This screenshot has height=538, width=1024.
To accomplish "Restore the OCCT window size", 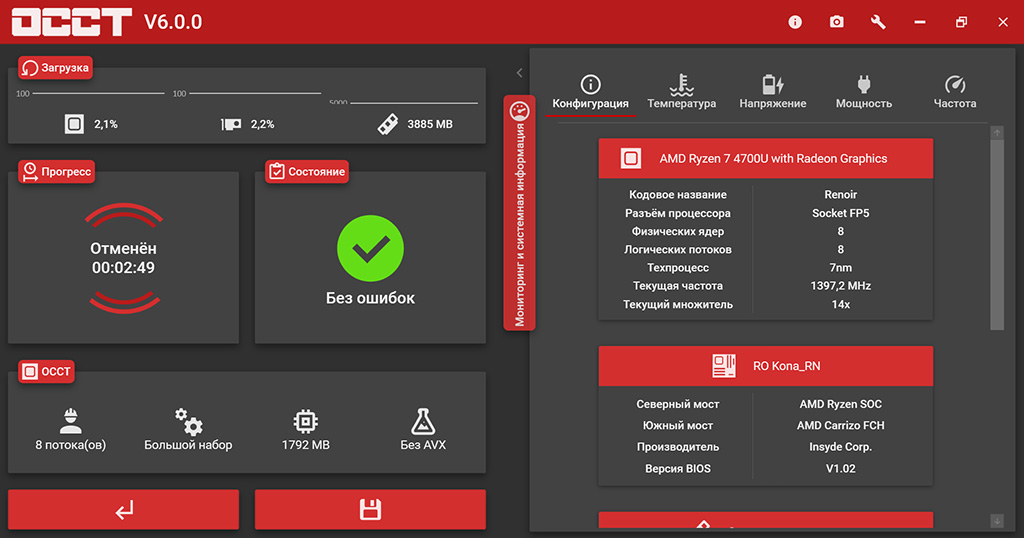I will pyautogui.click(x=961, y=22).
